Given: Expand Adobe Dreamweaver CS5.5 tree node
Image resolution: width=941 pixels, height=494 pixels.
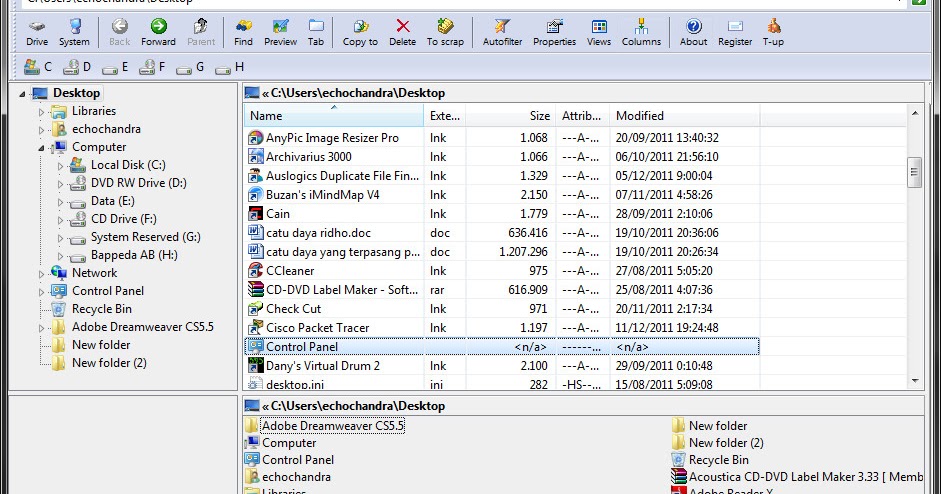Looking at the screenshot, I should 41,328.
